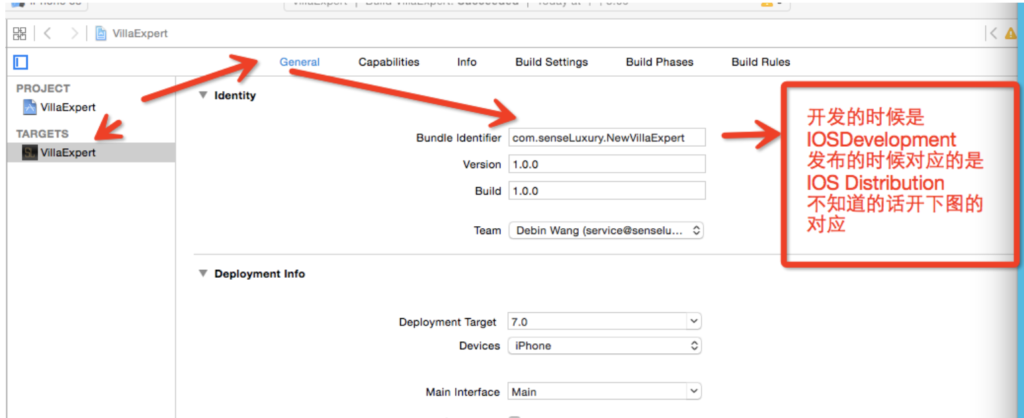Click the Version field

[x=607, y=164]
